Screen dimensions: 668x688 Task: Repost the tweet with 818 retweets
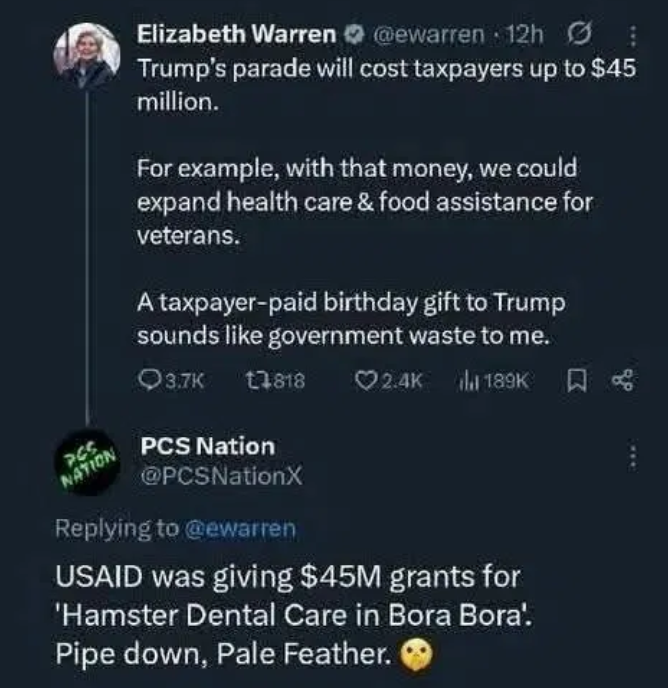click(256, 380)
